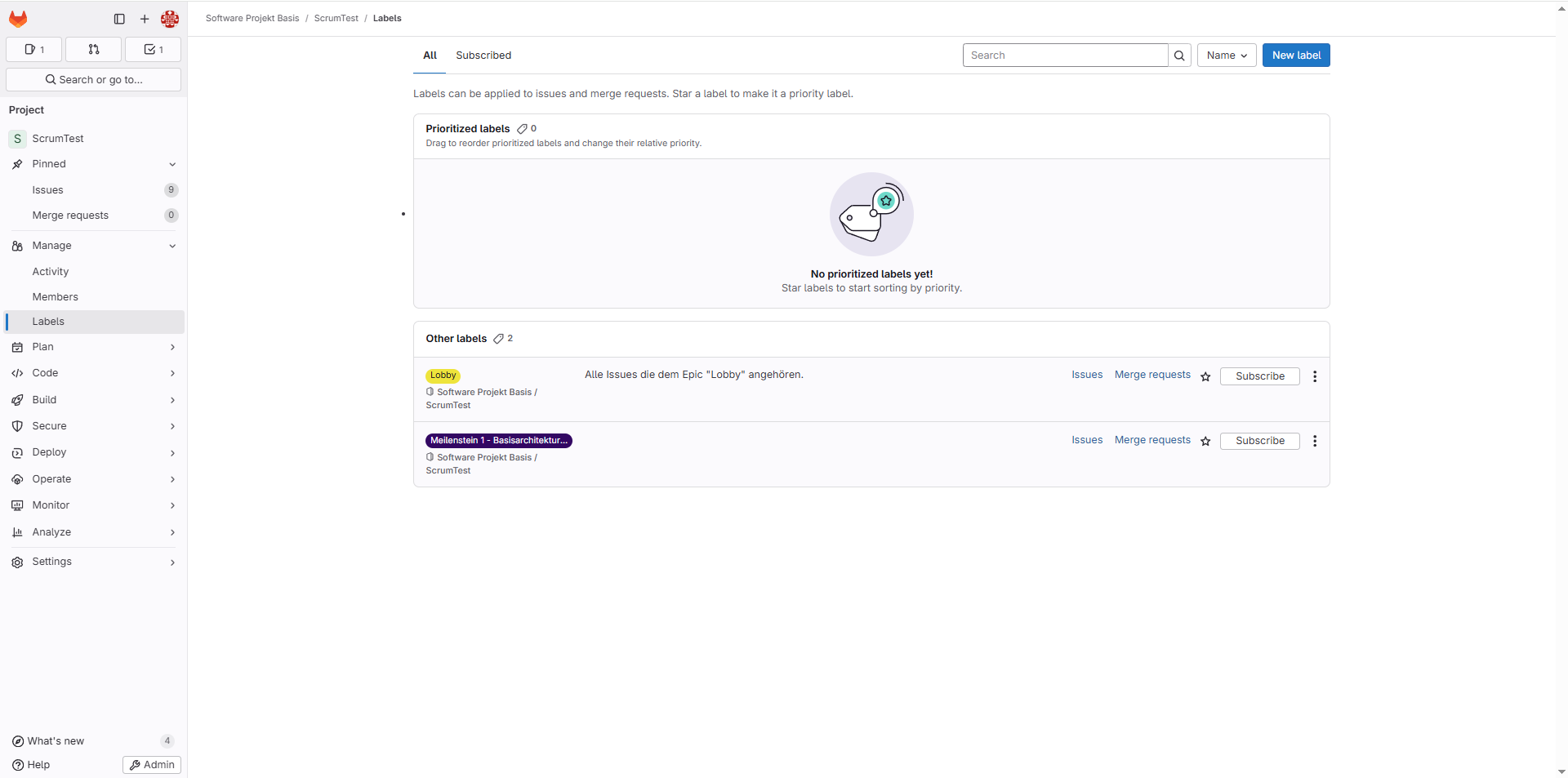Subscribe to the Lobby label
Image resolution: width=1568 pixels, height=778 pixels.
[x=1259, y=376]
